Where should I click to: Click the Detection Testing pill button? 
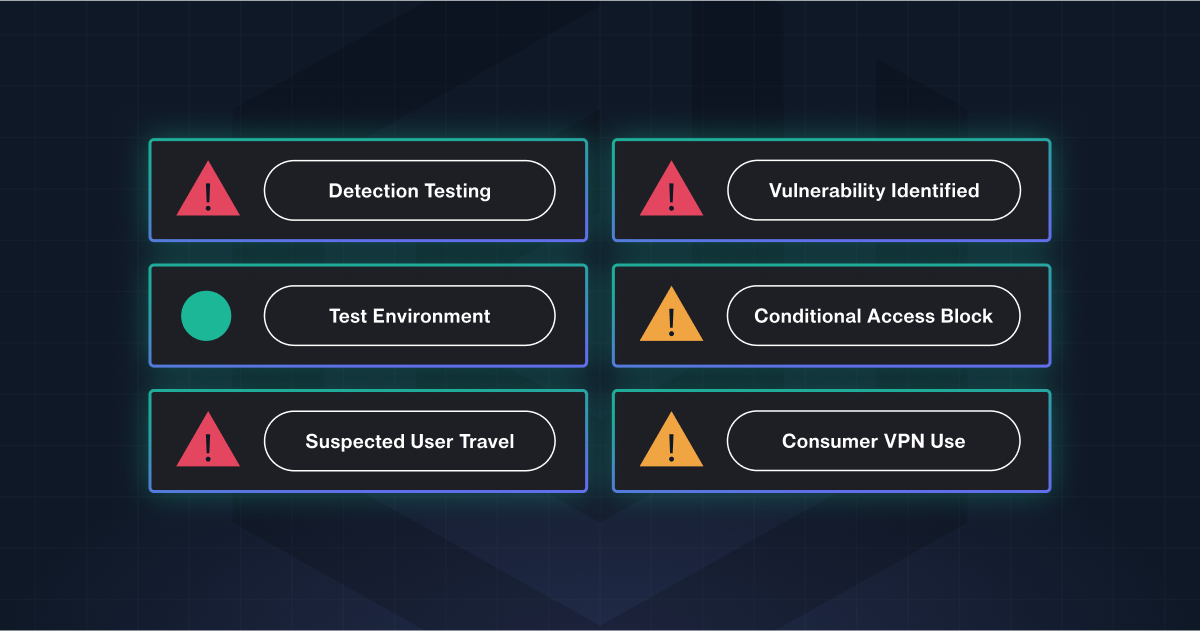(x=409, y=190)
